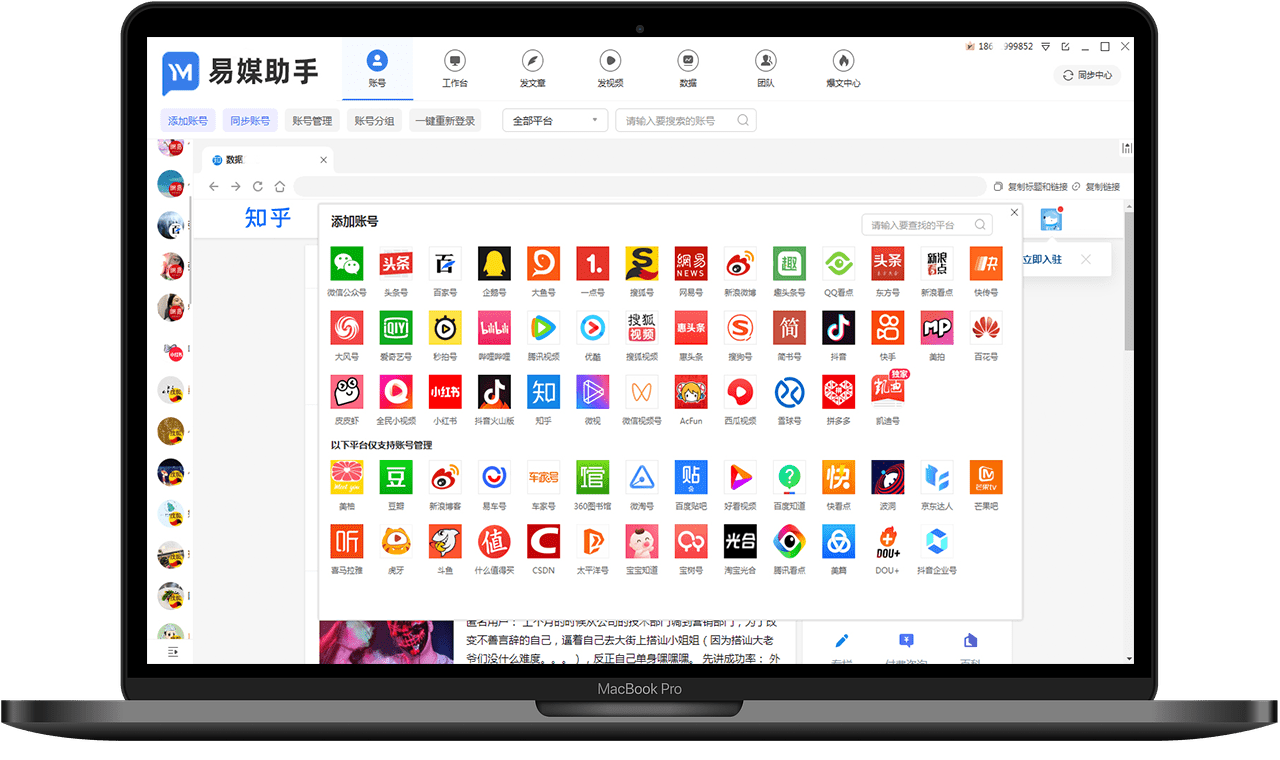Open the 团队 tab
Image resolution: width=1280 pixels, height=760 pixels.
(x=765, y=70)
